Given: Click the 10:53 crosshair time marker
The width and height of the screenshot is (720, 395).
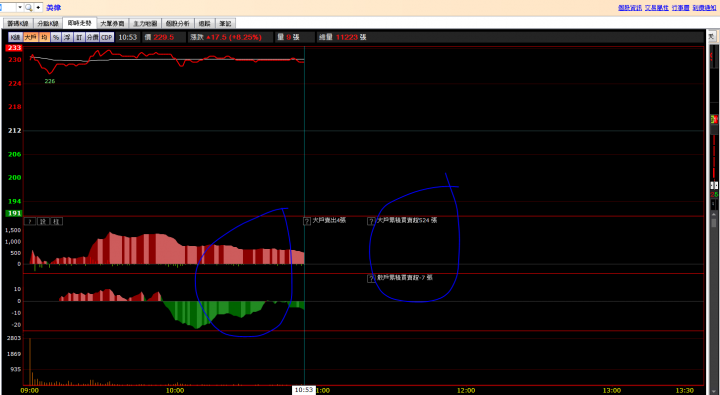Looking at the screenshot, I should (304, 390).
